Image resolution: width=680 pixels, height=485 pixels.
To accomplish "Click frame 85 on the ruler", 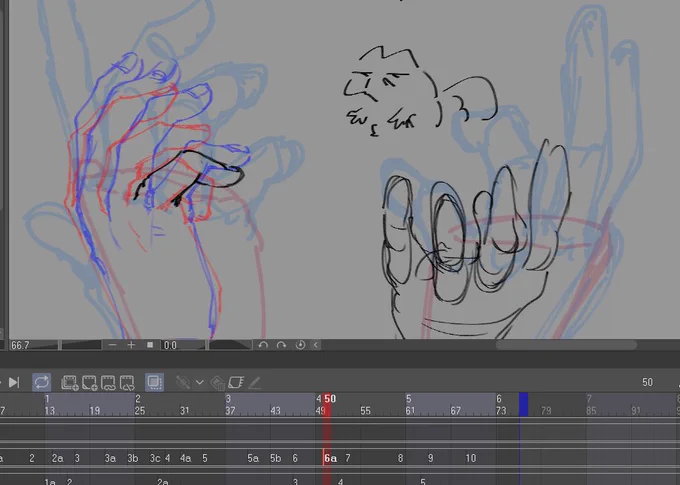I will click(x=591, y=410).
